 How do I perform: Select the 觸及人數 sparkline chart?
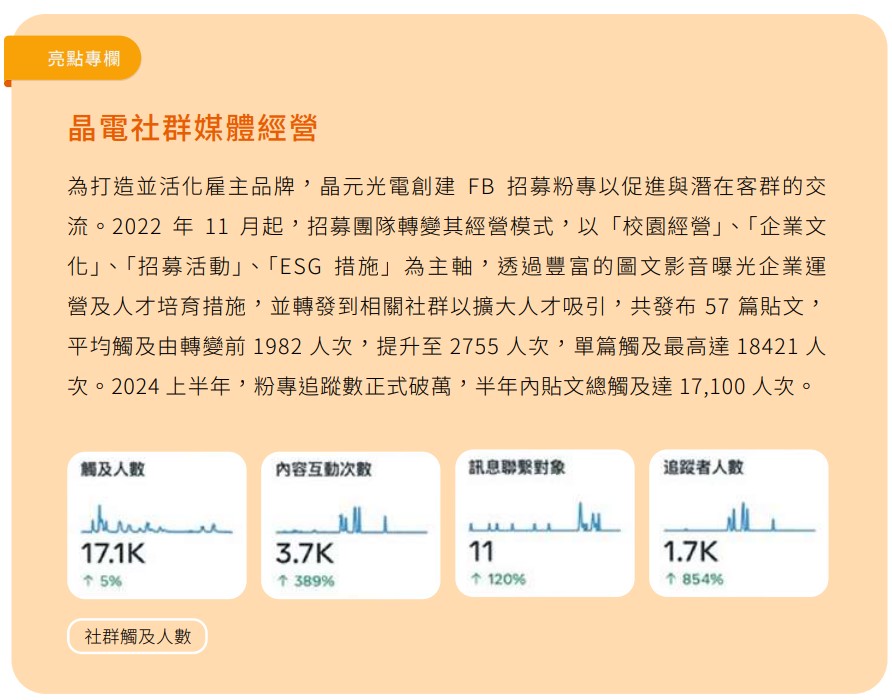click(x=156, y=521)
